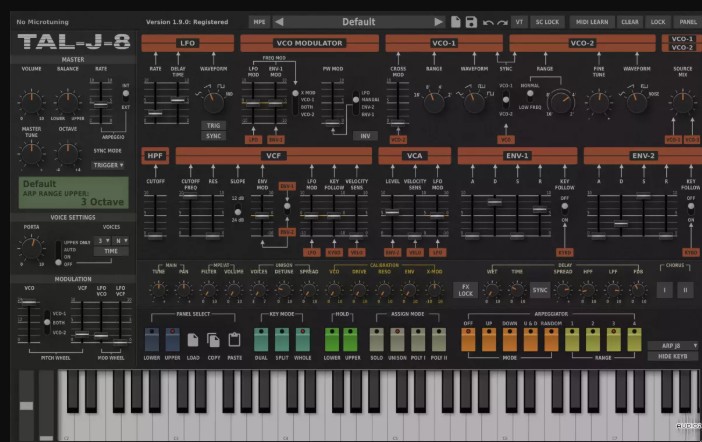This screenshot has height=442, width=702.
Task: Click the FX LOCK button
Action: 465,290
